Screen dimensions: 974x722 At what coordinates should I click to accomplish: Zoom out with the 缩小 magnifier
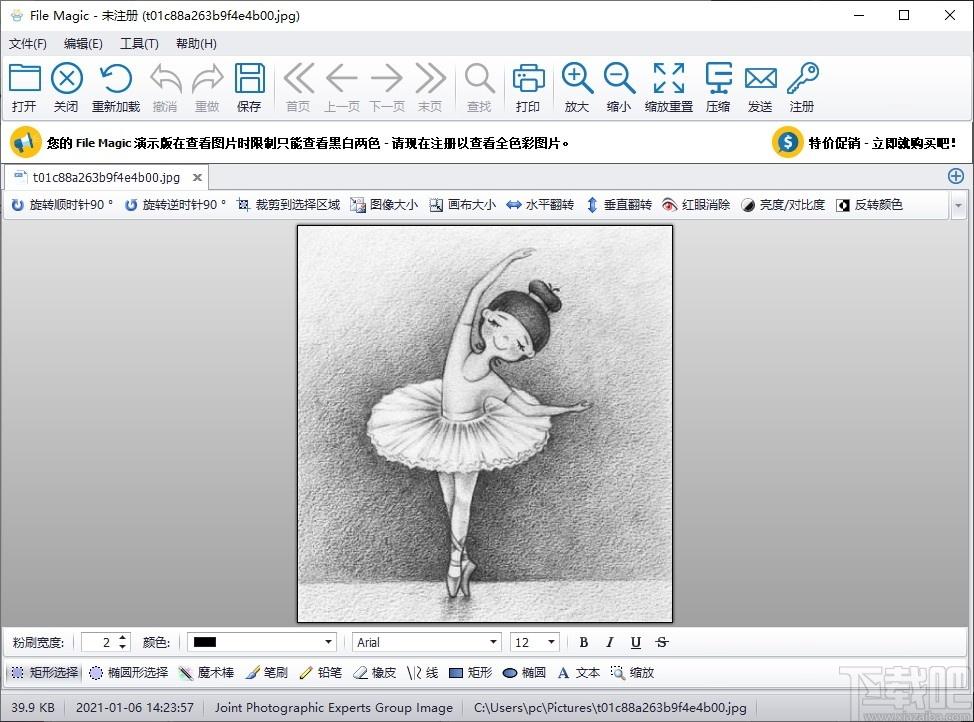tap(619, 87)
